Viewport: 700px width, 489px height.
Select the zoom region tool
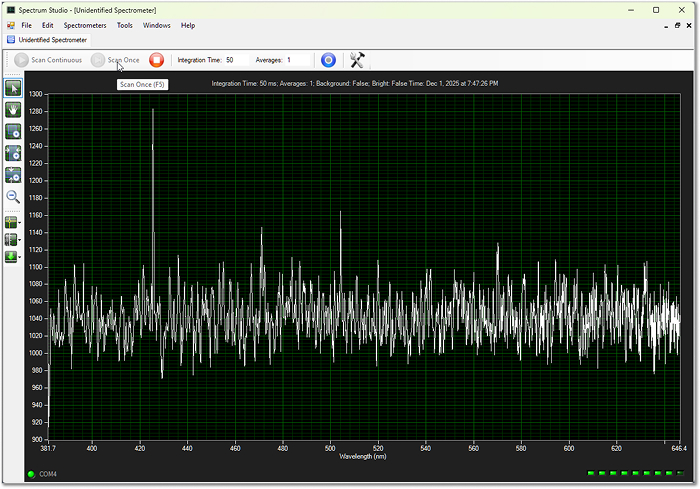[x=14, y=131]
